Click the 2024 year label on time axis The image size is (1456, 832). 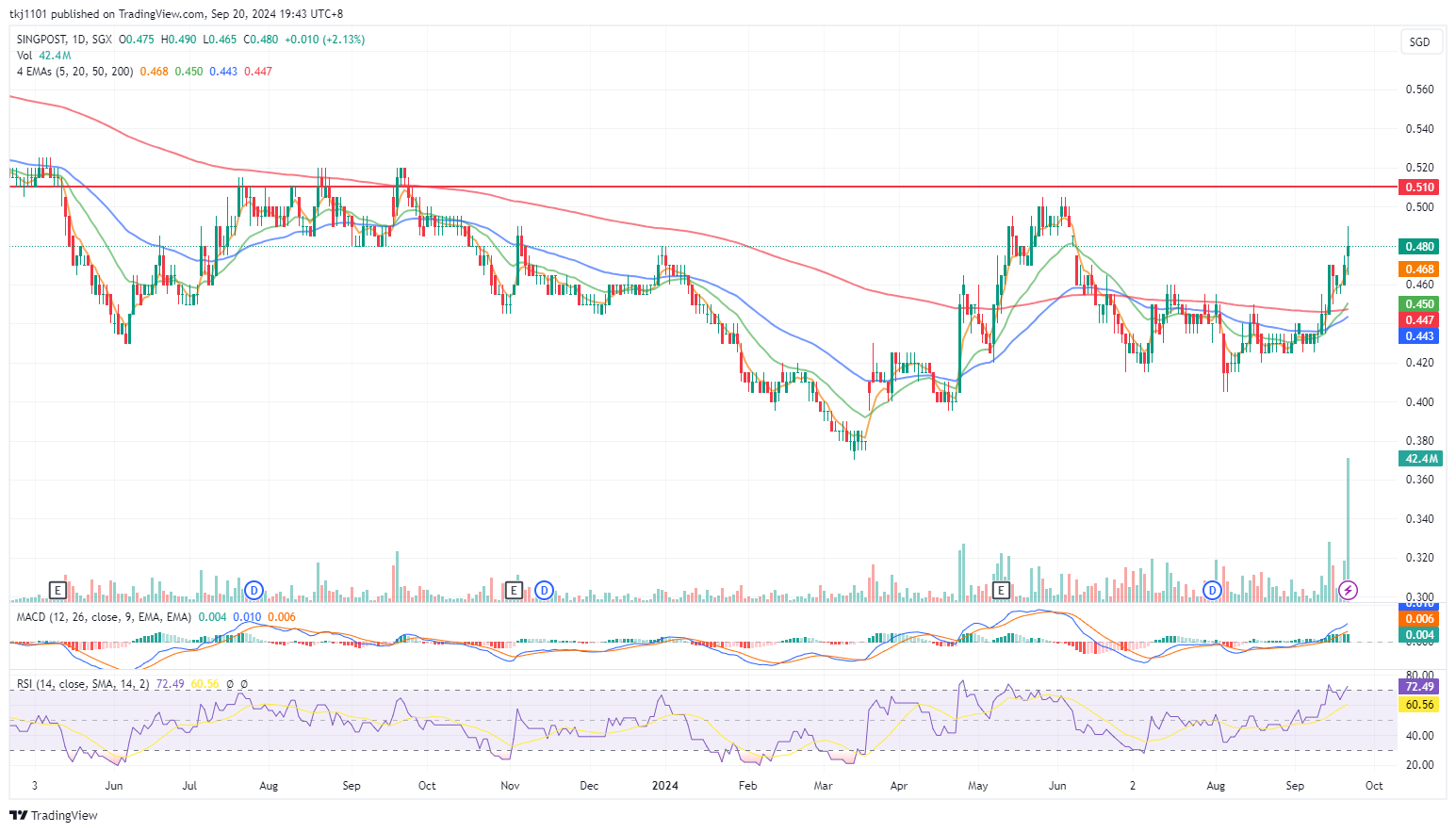[x=665, y=786]
